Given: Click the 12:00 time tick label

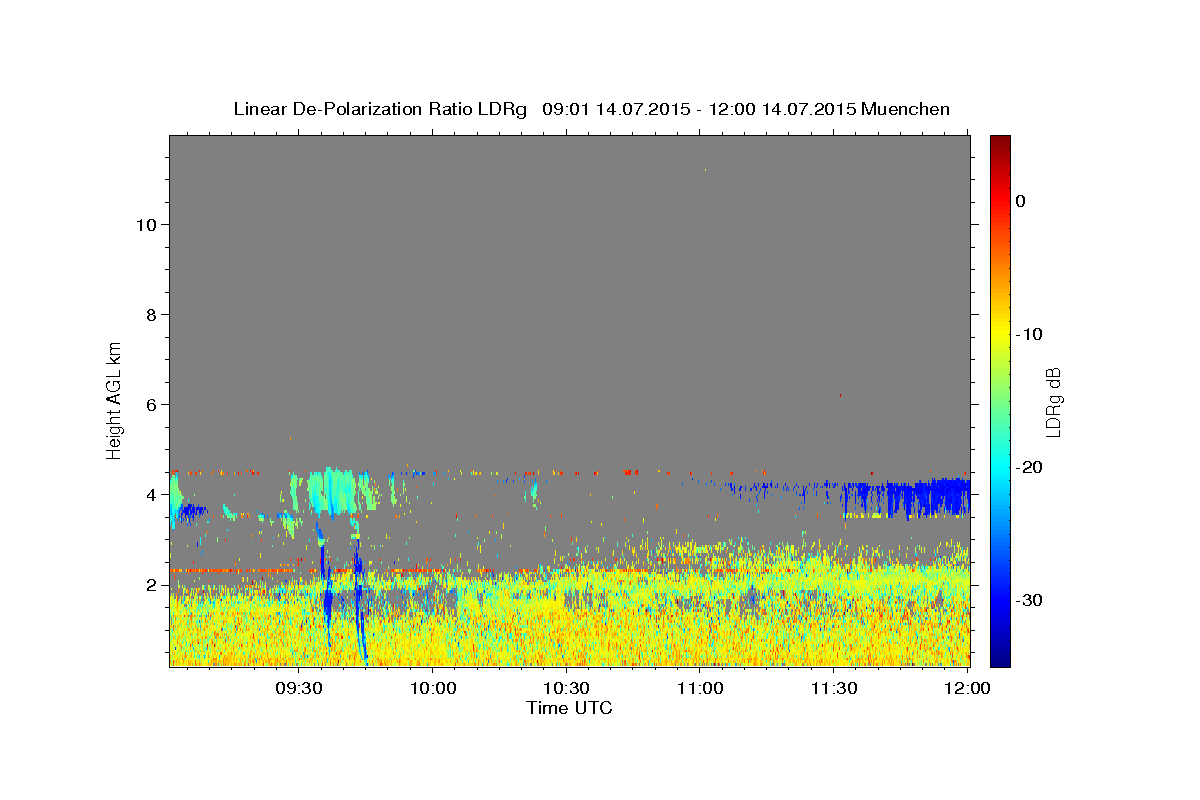Looking at the screenshot, I should point(967,688).
